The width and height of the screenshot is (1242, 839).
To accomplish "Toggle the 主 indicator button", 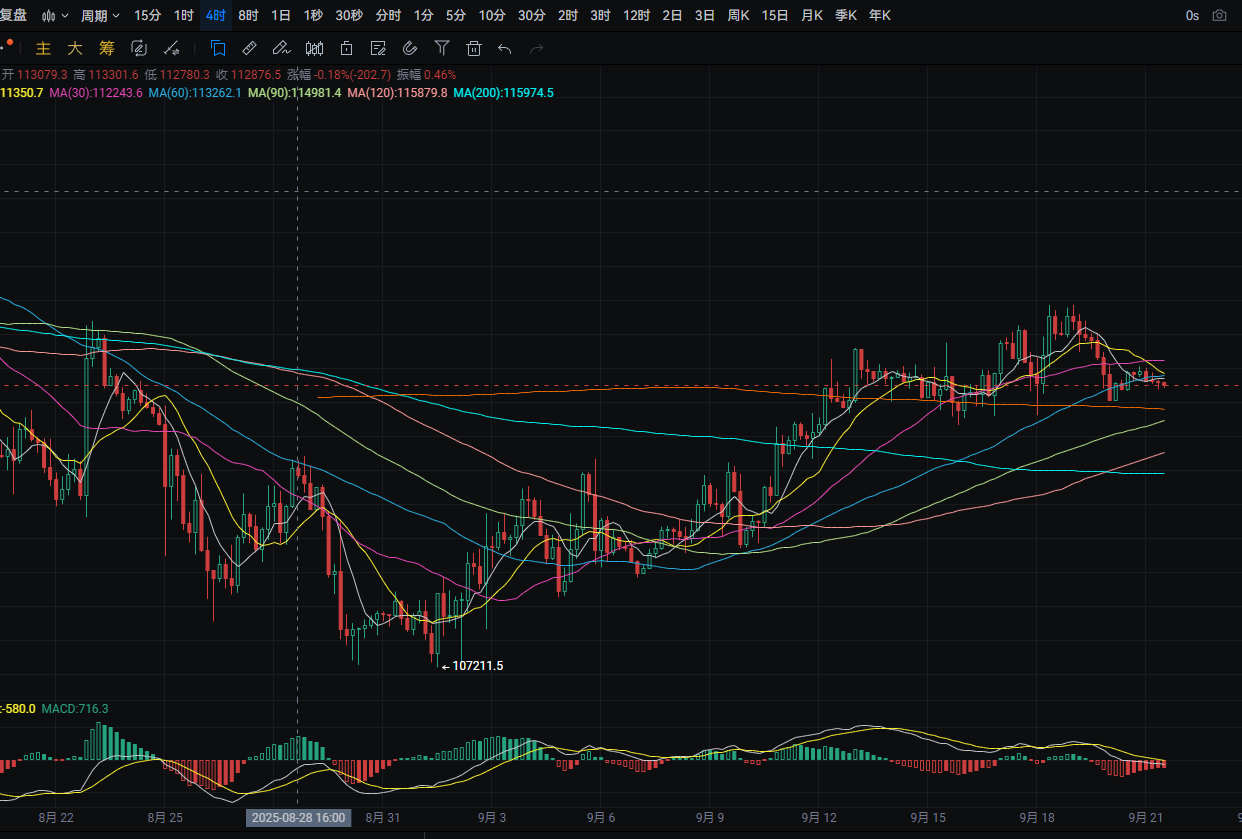I will point(43,48).
